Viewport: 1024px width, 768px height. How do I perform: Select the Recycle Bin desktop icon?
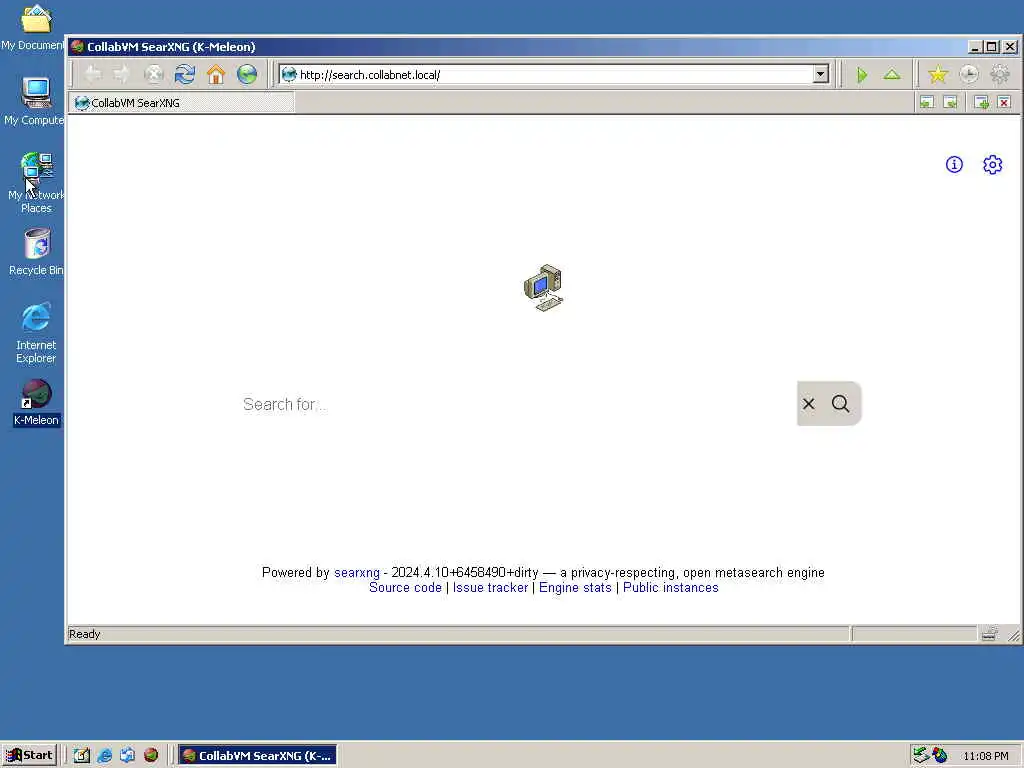(x=36, y=253)
